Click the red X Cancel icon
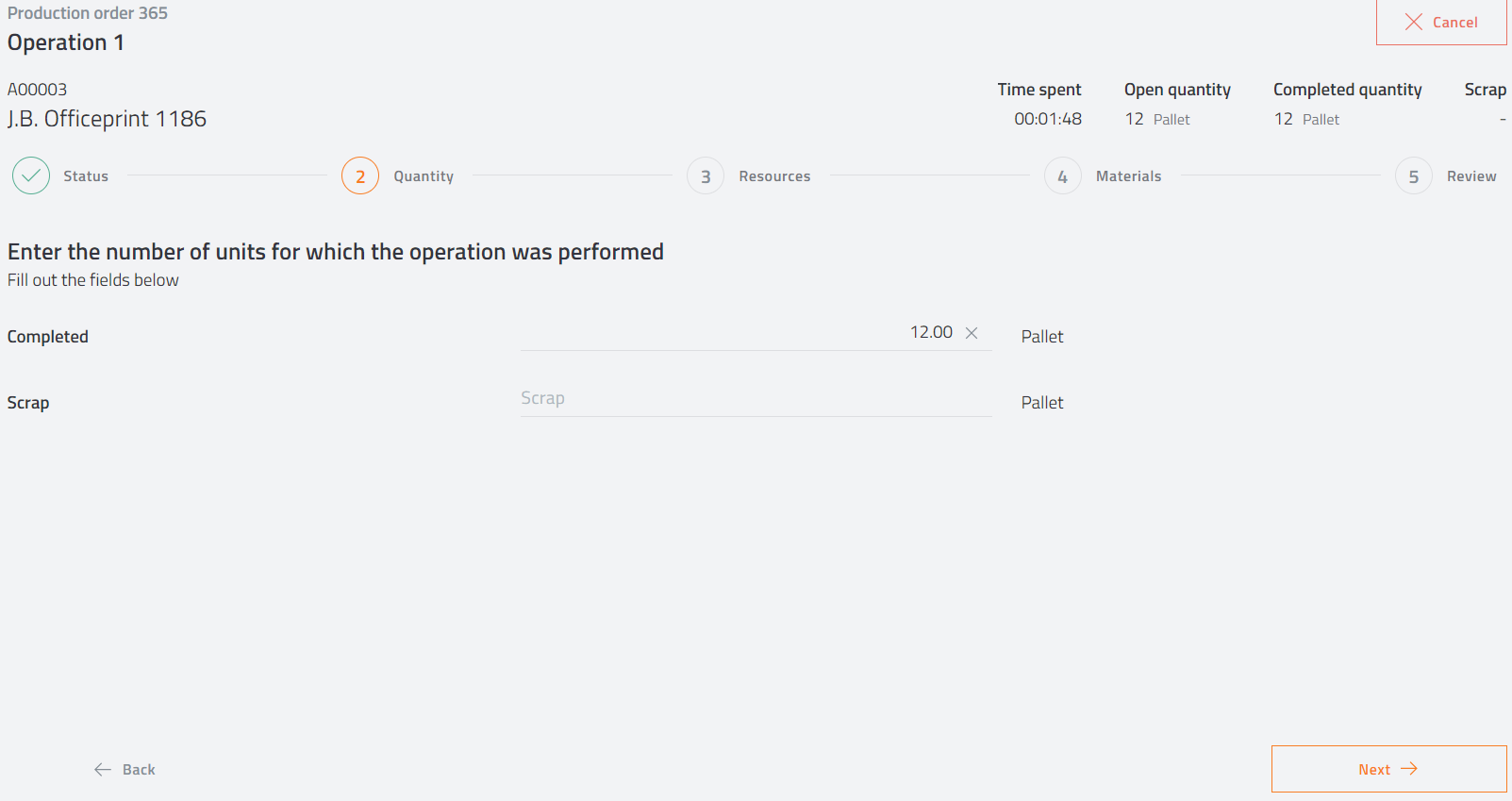Viewport: 1512px width, 801px height. tap(1413, 22)
